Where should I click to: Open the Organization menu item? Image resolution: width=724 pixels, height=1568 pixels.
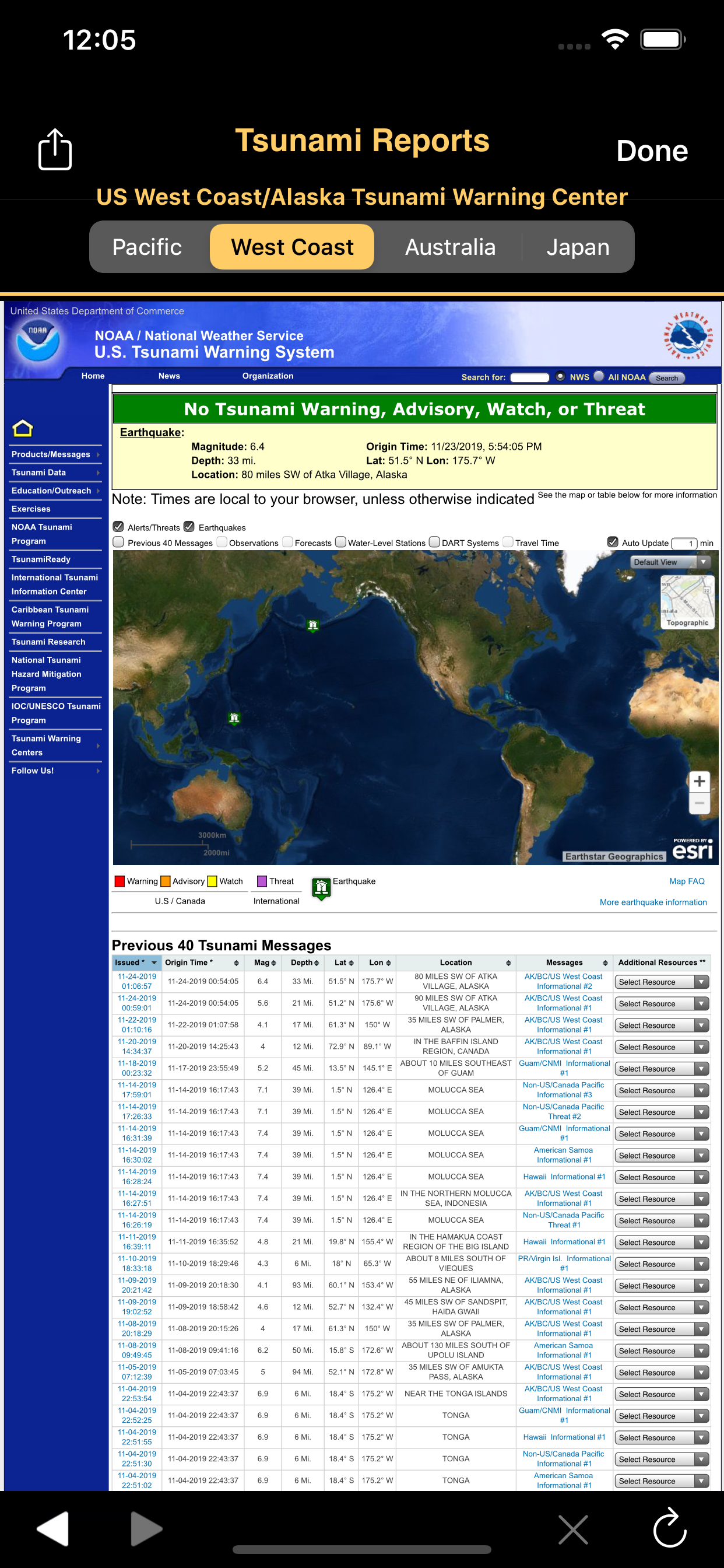click(268, 376)
